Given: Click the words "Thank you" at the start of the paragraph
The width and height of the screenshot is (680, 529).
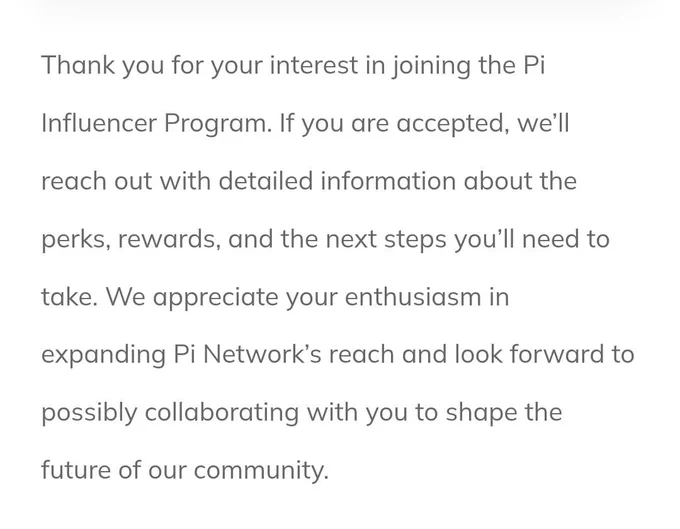Looking at the screenshot, I should coord(103,66).
